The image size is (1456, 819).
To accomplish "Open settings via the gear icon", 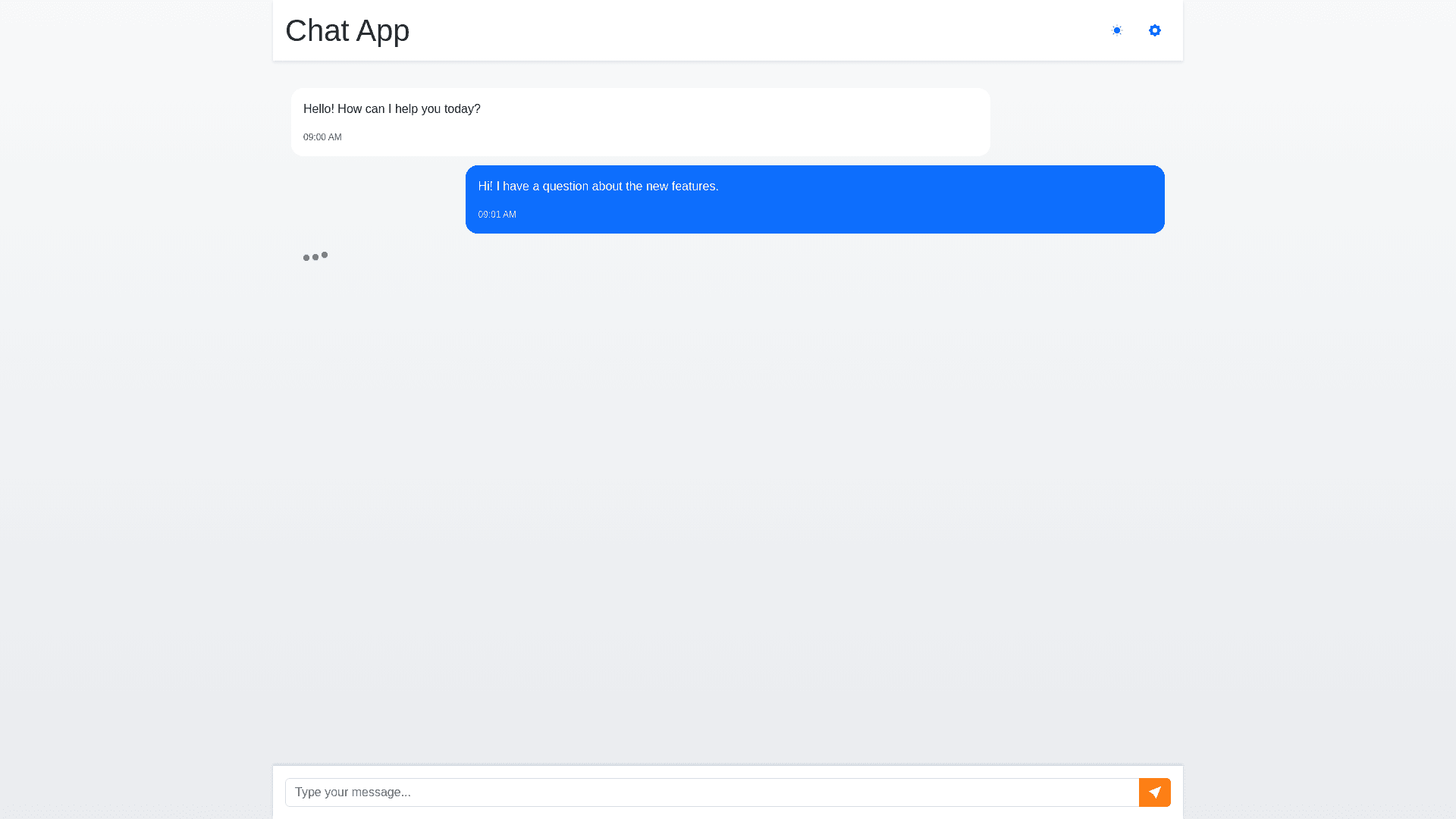I will point(1154,30).
